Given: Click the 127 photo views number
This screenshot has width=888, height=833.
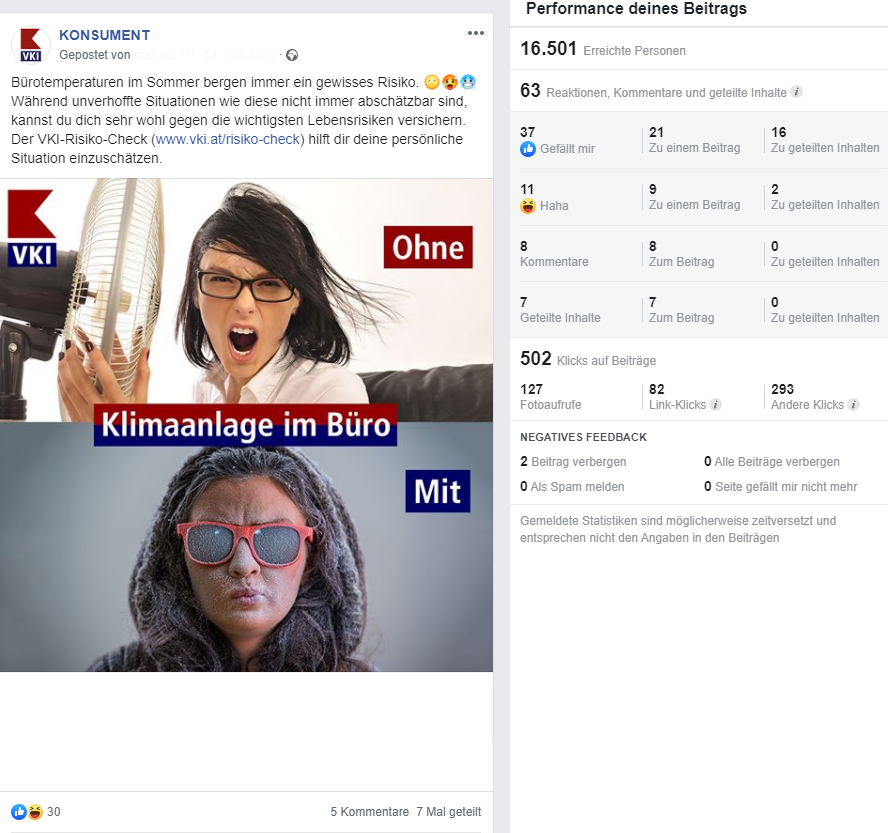Looking at the screenshot, I should 531,389.
